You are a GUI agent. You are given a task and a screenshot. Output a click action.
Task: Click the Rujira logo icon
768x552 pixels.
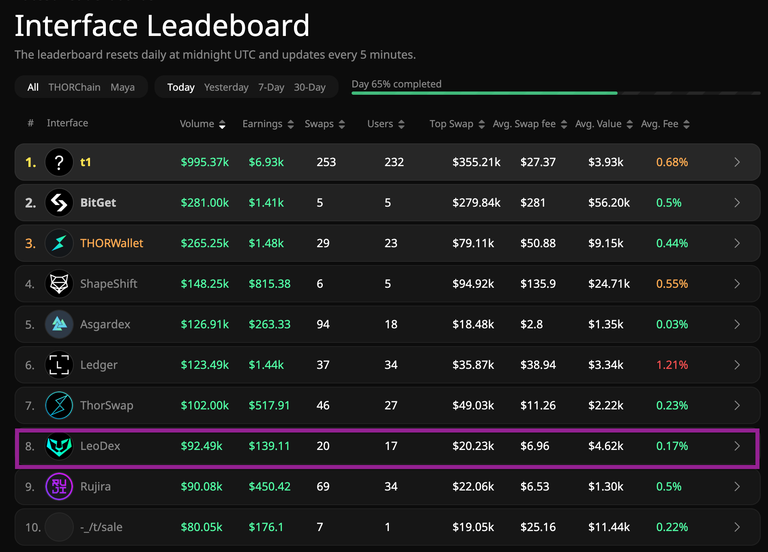(59, 486)
